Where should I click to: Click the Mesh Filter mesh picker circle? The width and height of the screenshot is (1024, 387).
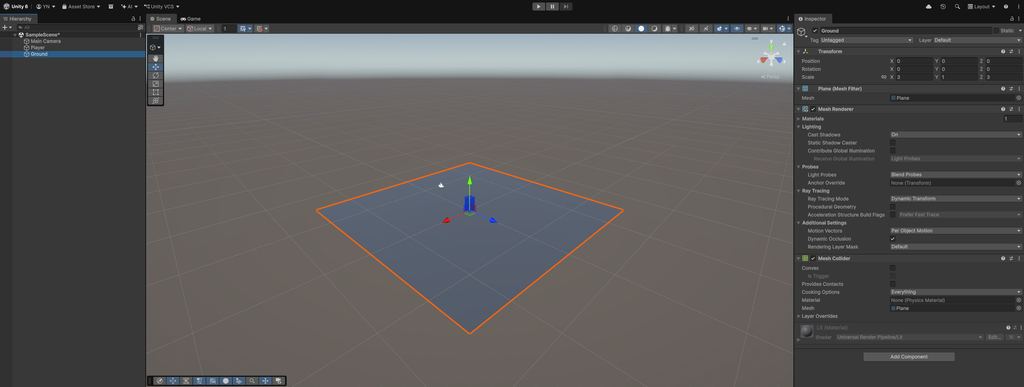1019,98
